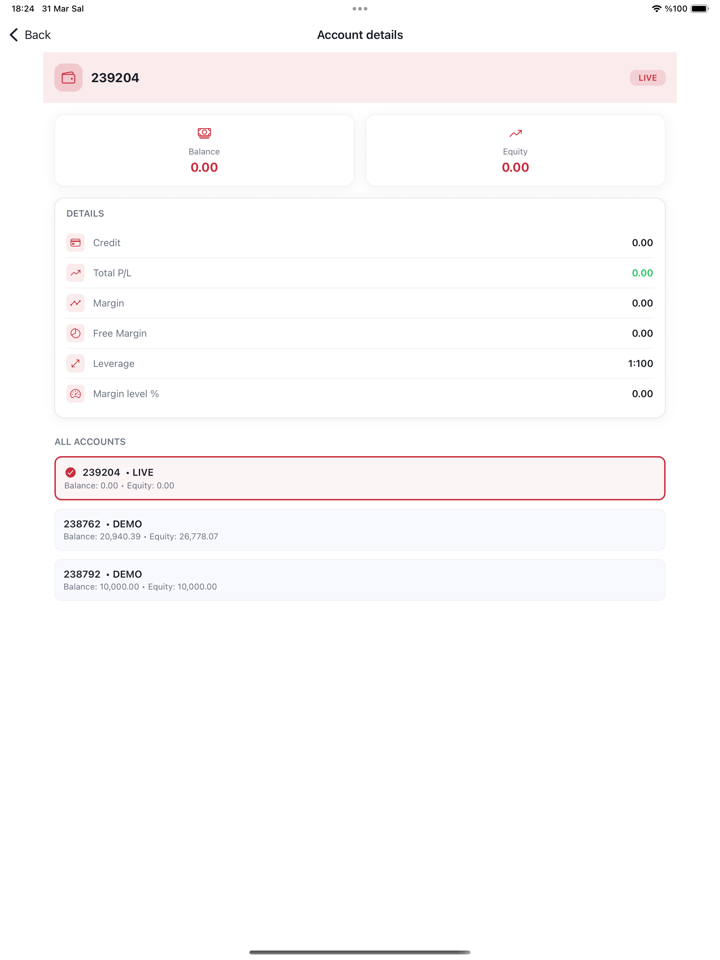Image resolution: width=720 pixels, height=960 pixels.
Task: Tap the Credit card icon
Action: [x=76, y=243]
